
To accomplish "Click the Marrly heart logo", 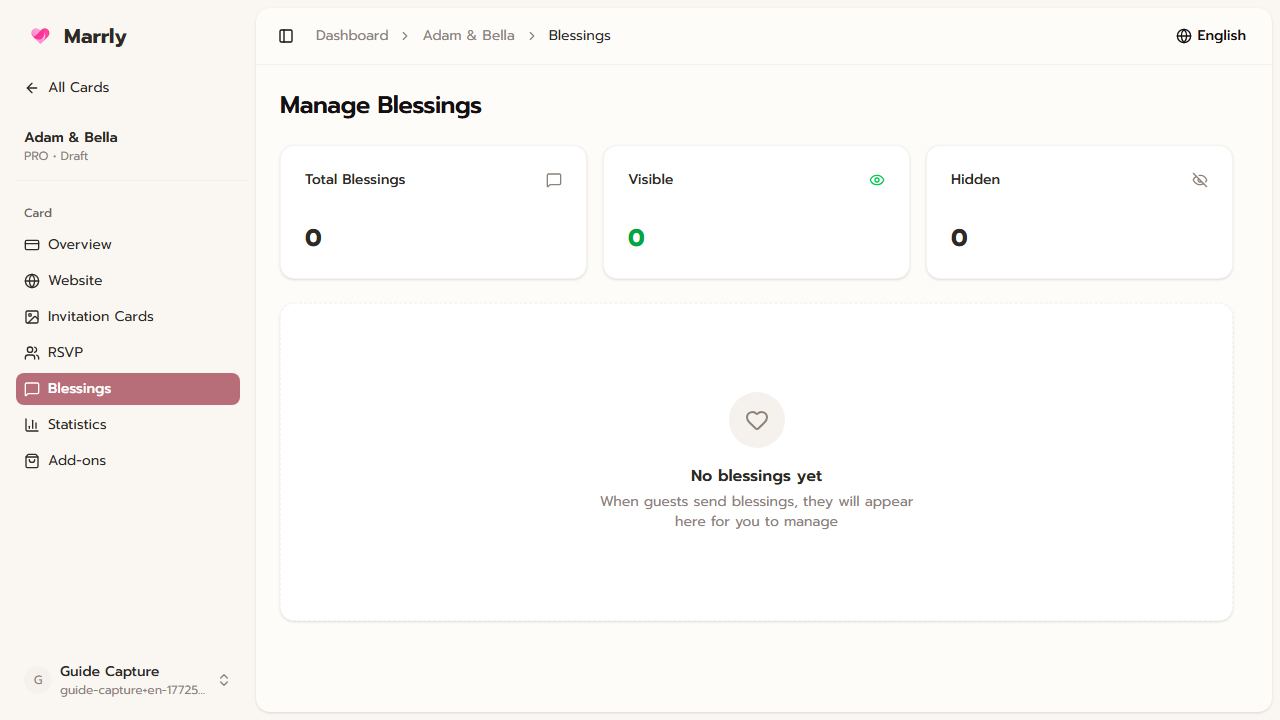I will pyautogui.click(x=40, y=35).
